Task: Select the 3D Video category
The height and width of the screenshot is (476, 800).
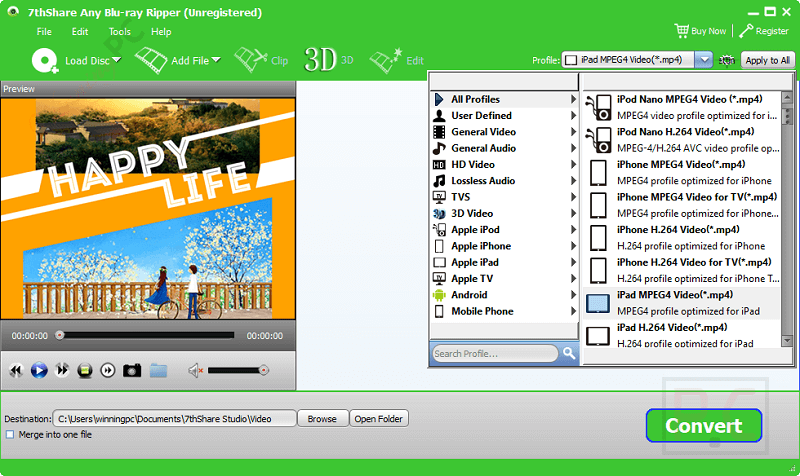Action: tap(505, 213)
